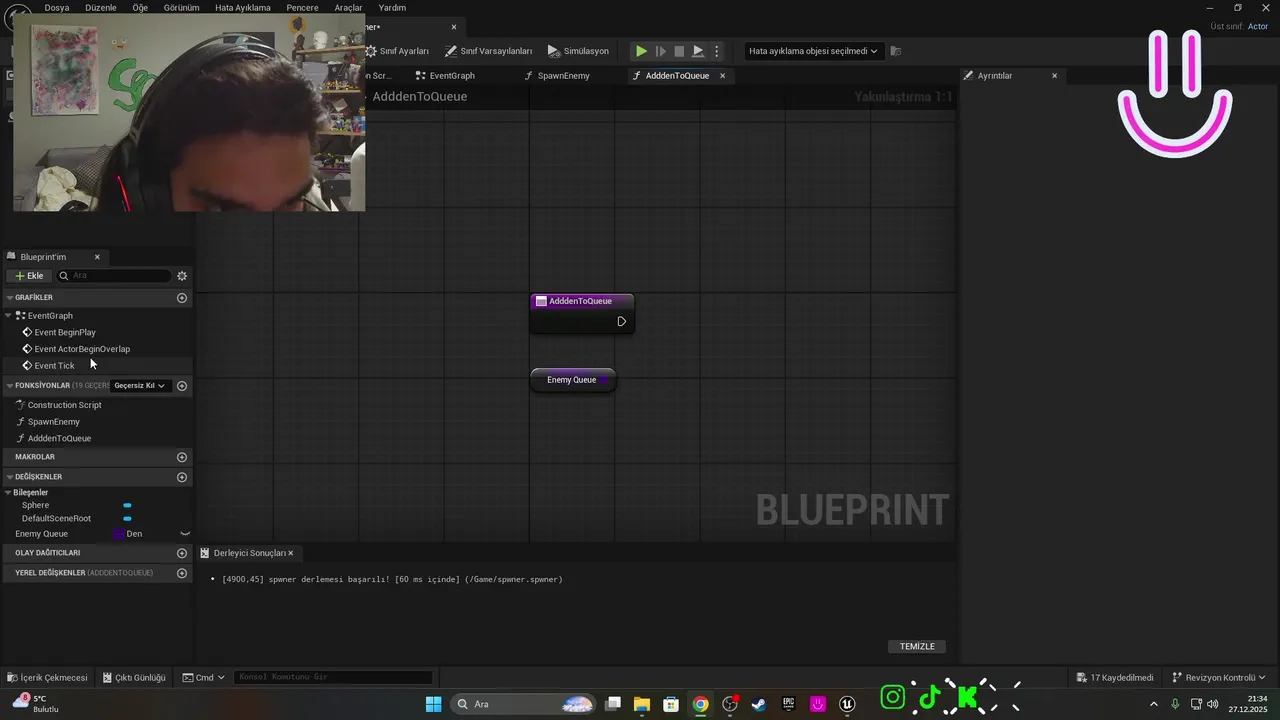
Task: Open Çıktı Günlüğü output log
Action: [134, 678]
